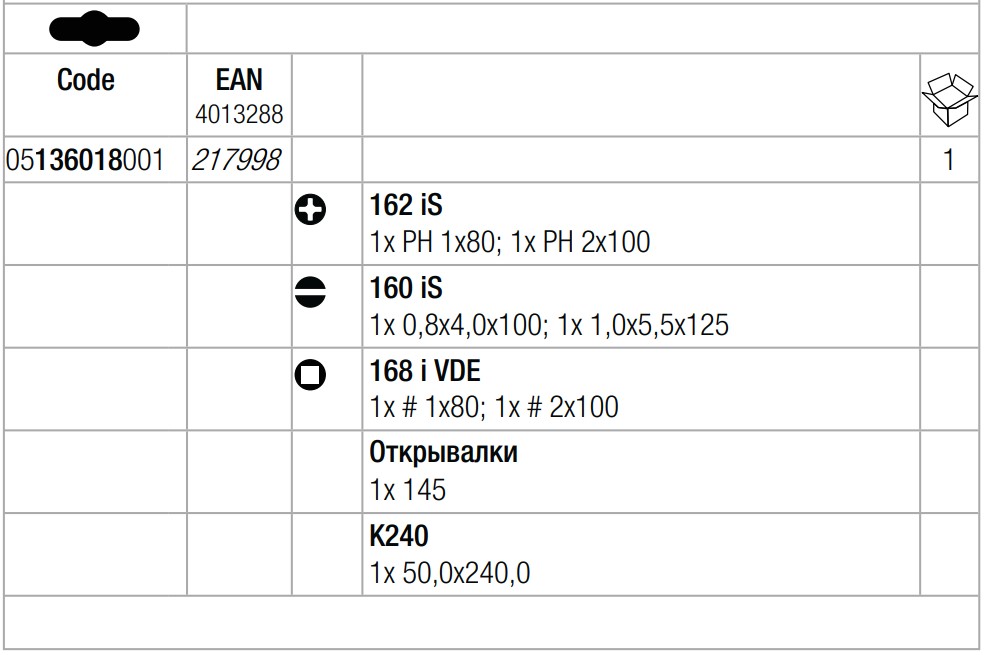Click product code 05136018001
This screenshot has width=984, height=655.
(85, 160)
